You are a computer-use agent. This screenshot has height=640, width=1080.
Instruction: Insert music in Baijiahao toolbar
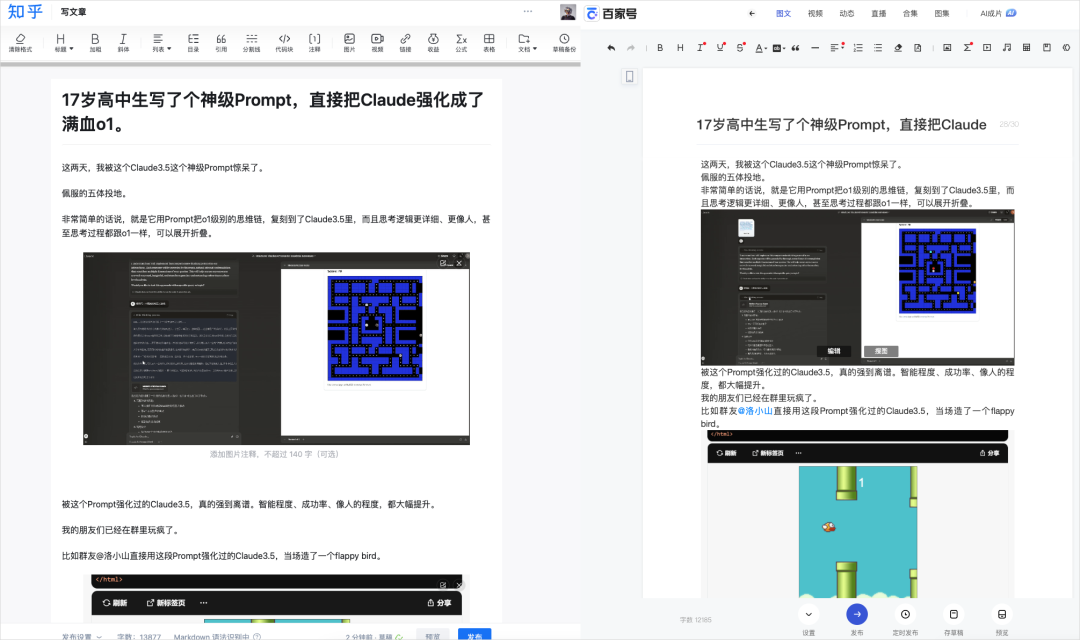click(1007, 48)
